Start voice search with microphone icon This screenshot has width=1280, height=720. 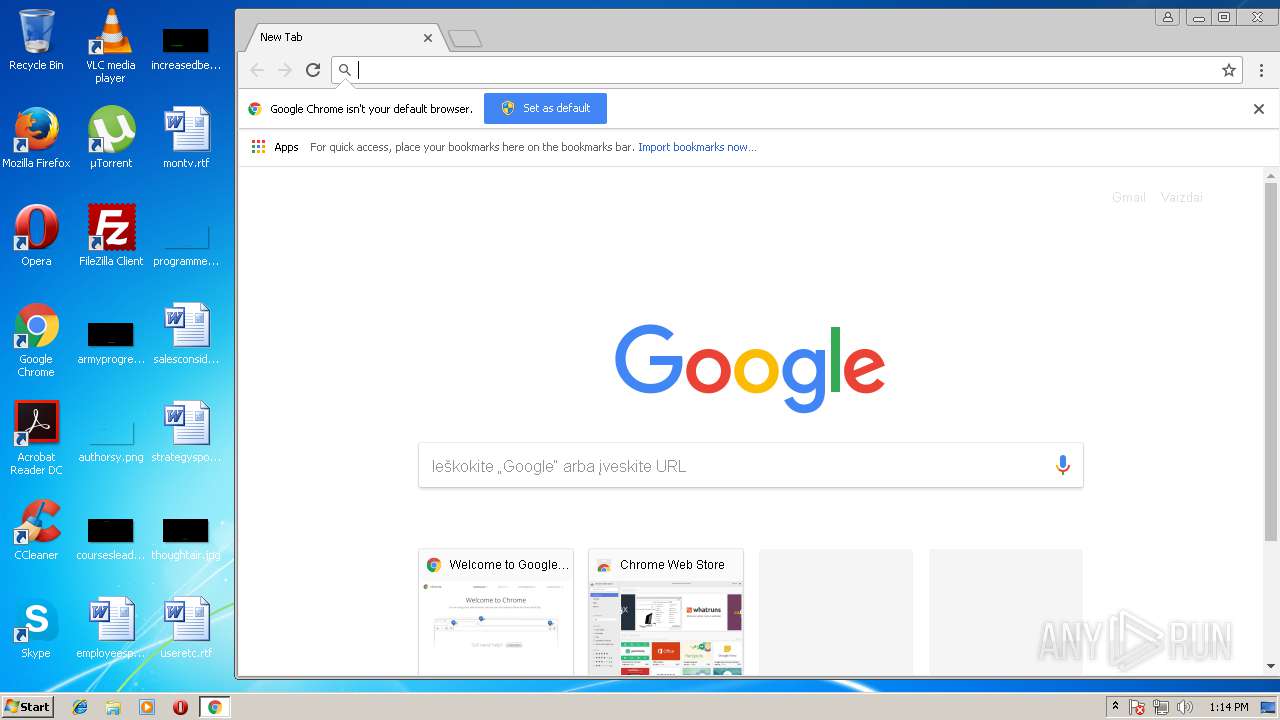click(x=1062, y=465)
